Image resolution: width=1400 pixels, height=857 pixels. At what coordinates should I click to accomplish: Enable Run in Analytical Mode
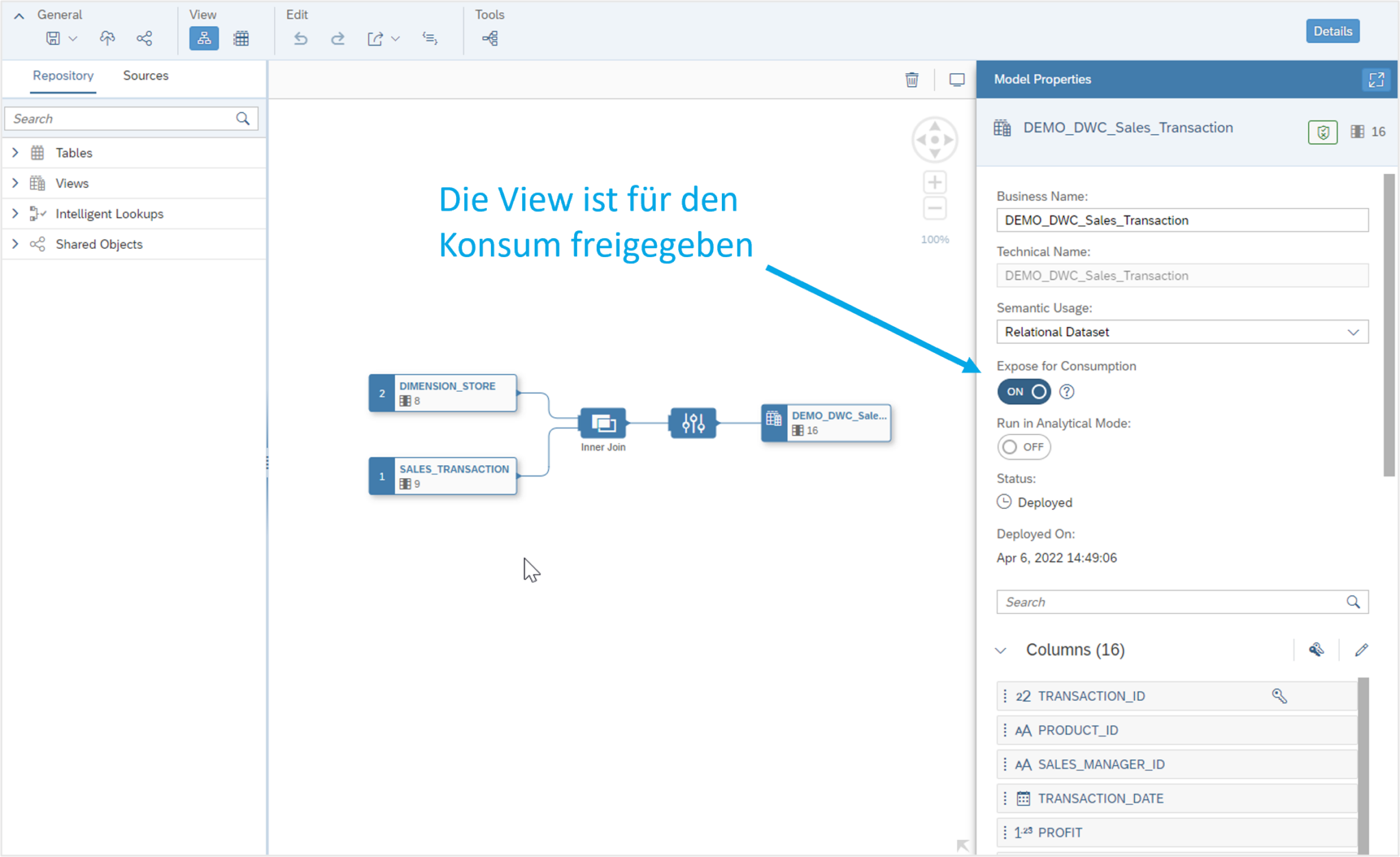1023,447
